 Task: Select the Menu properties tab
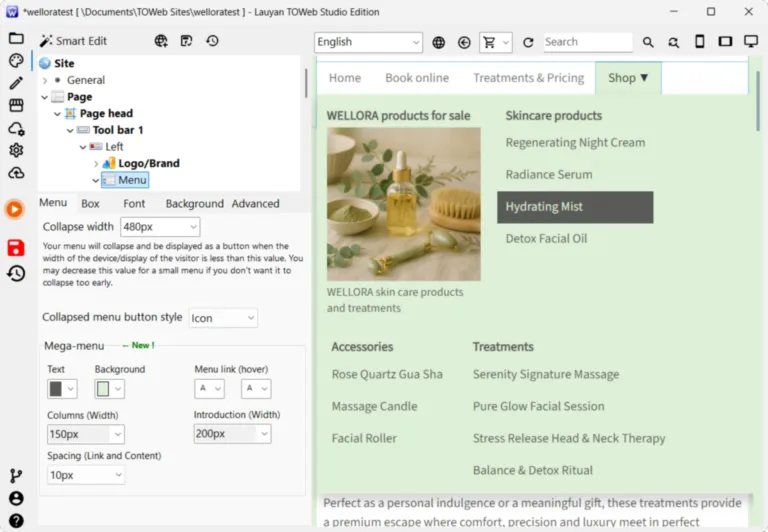pos(53,203)
